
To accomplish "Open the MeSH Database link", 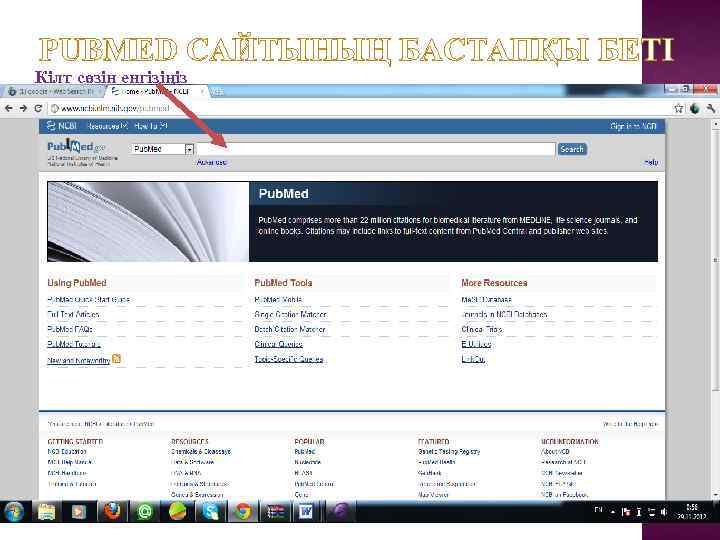I will click(x=486, y=299).
